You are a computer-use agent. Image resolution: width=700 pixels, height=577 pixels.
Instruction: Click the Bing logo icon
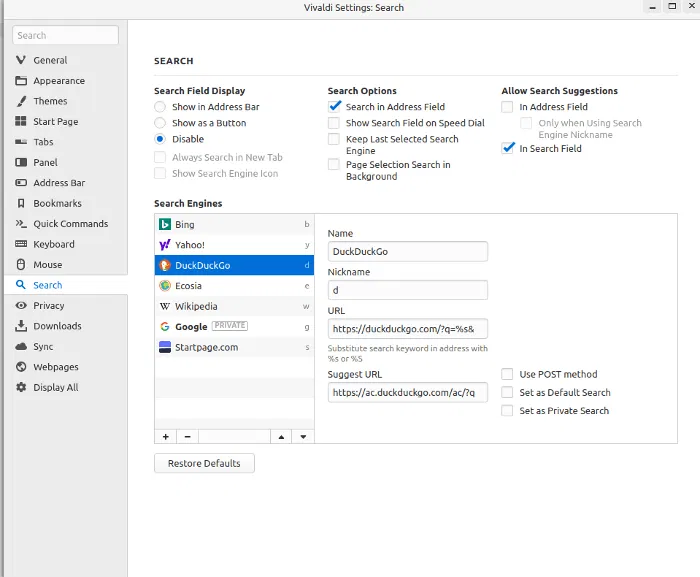point(165,224)
